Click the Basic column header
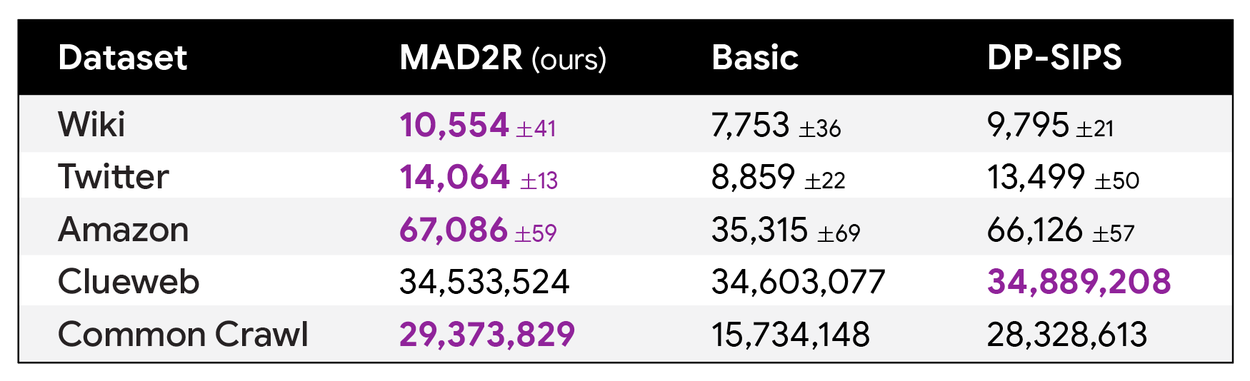 pyautogui.click(x=755, y=58)
